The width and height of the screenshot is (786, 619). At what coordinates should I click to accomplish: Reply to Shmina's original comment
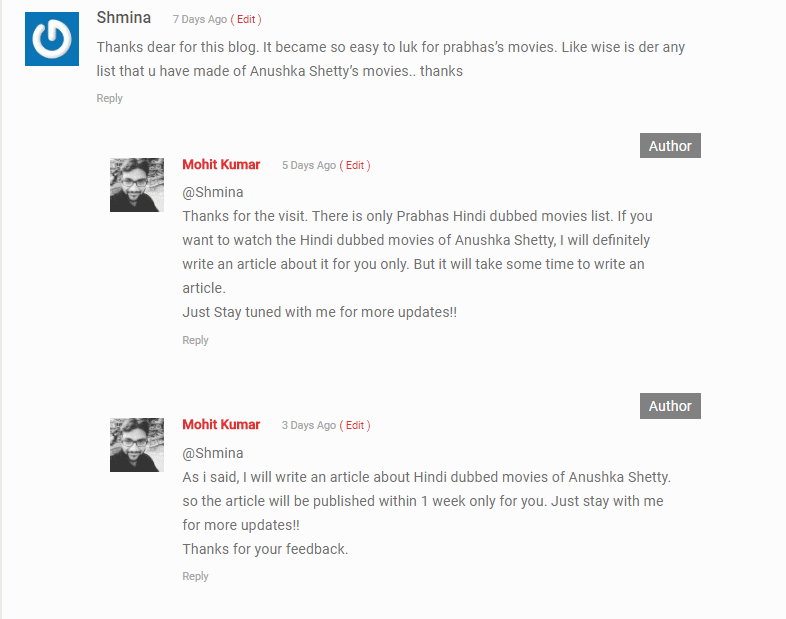pyautogui.click(x=109, y=98)
